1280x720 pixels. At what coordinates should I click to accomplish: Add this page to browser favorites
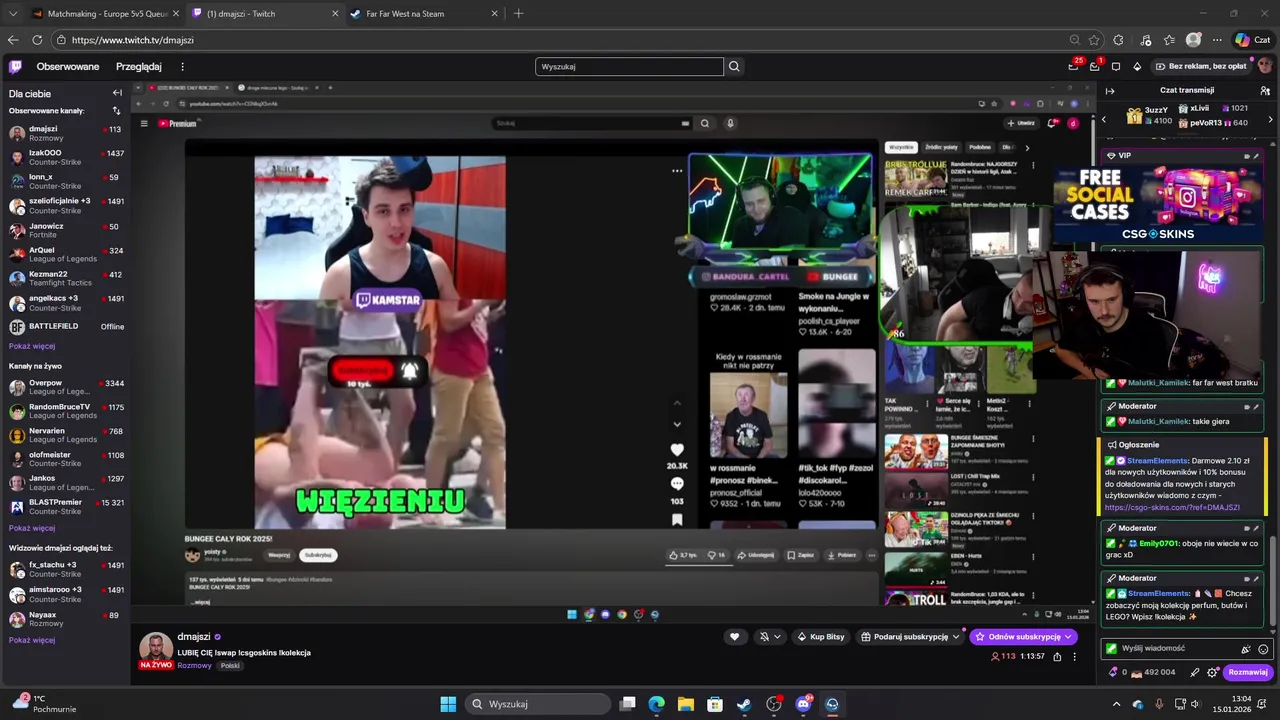(x=1094, y=40)
